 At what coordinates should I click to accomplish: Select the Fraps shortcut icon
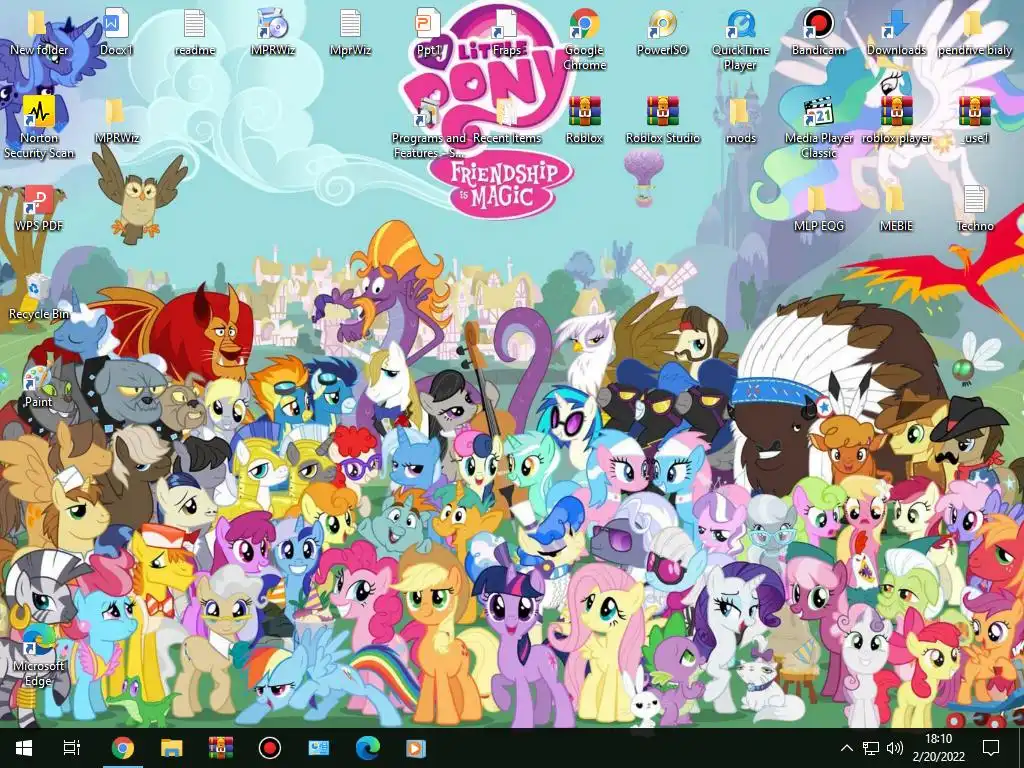[506, 33]
